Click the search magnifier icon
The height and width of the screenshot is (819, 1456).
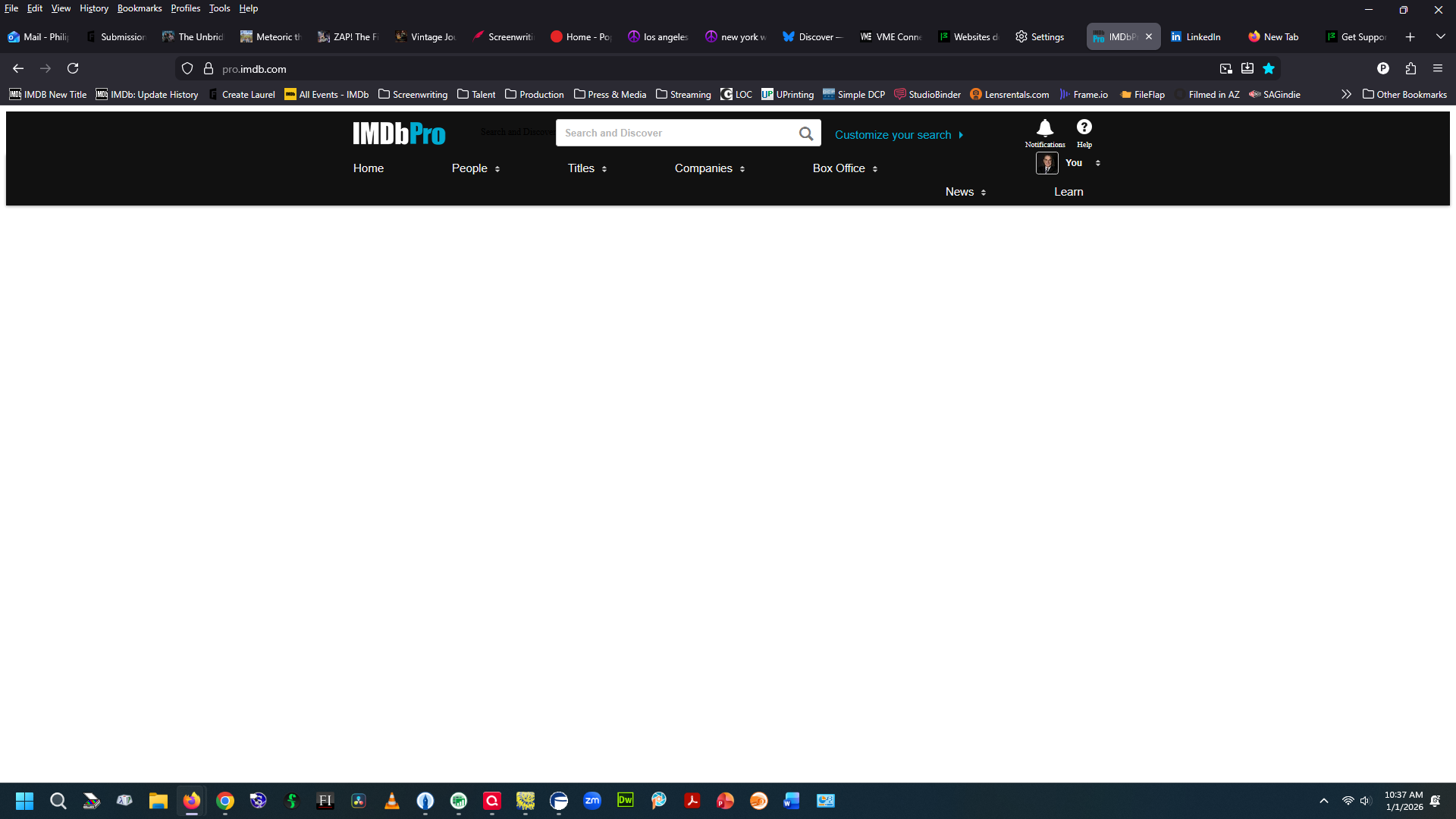point(805,134)
